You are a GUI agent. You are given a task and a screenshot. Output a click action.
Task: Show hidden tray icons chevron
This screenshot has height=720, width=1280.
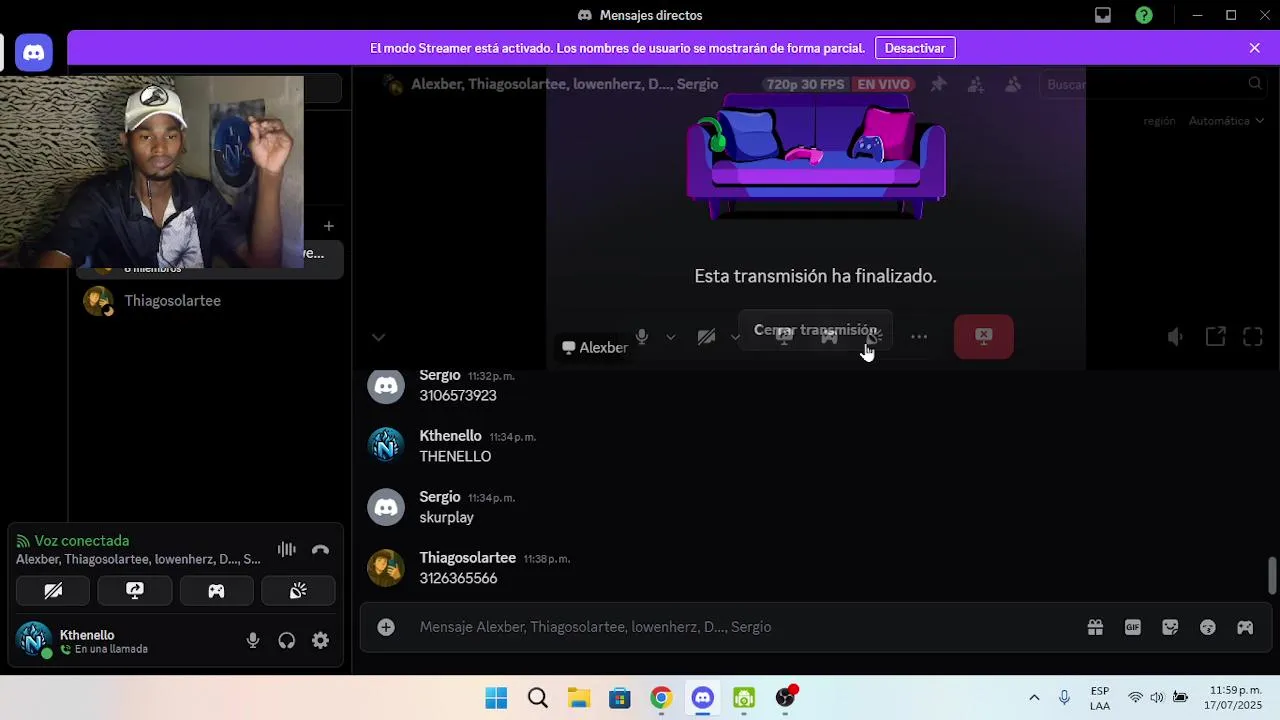coord(1034,698)
